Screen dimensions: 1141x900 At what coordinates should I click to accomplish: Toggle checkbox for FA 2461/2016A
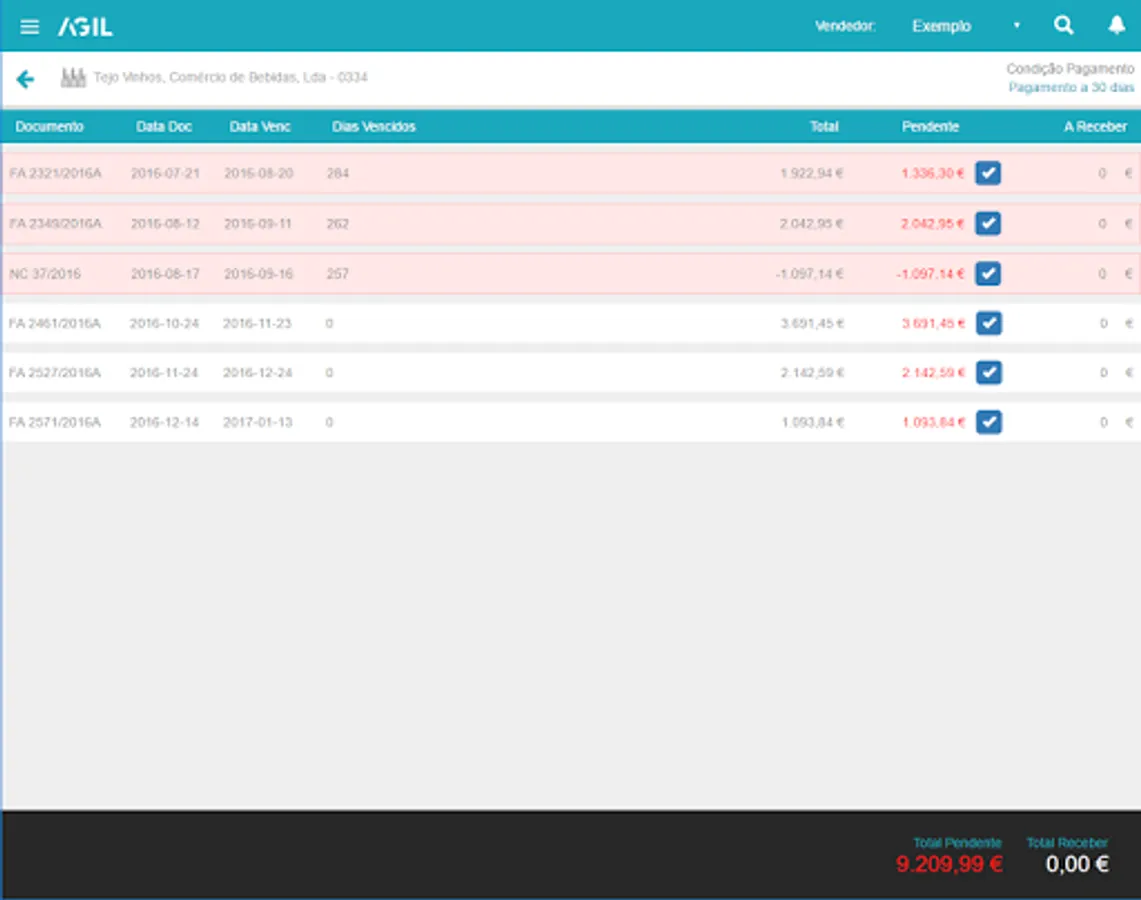point(988,323)
